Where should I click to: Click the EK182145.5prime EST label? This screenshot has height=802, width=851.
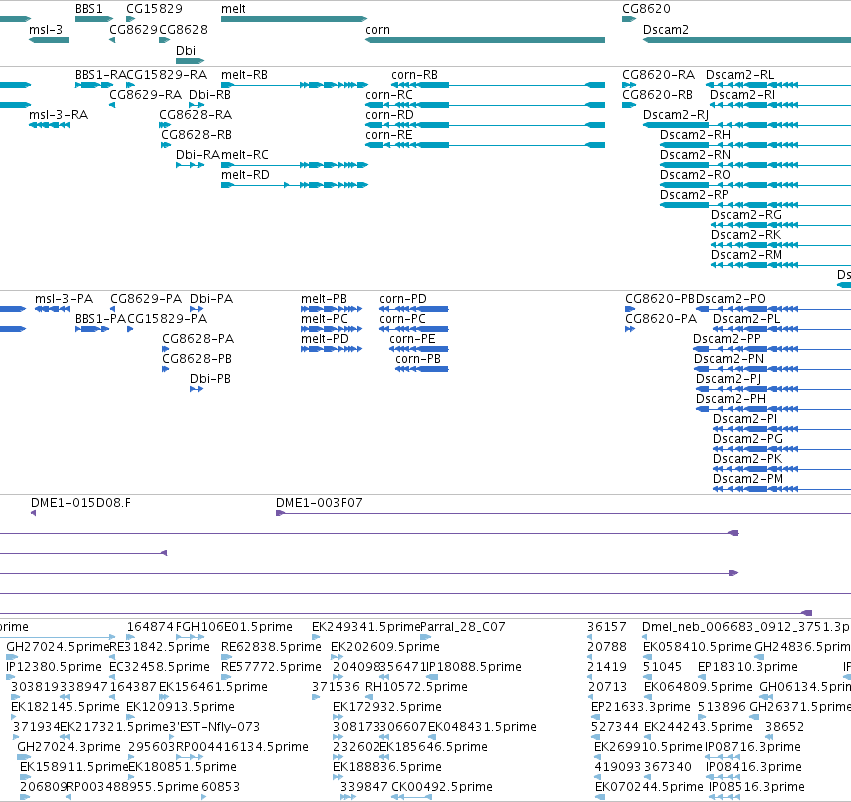point(65,707)
